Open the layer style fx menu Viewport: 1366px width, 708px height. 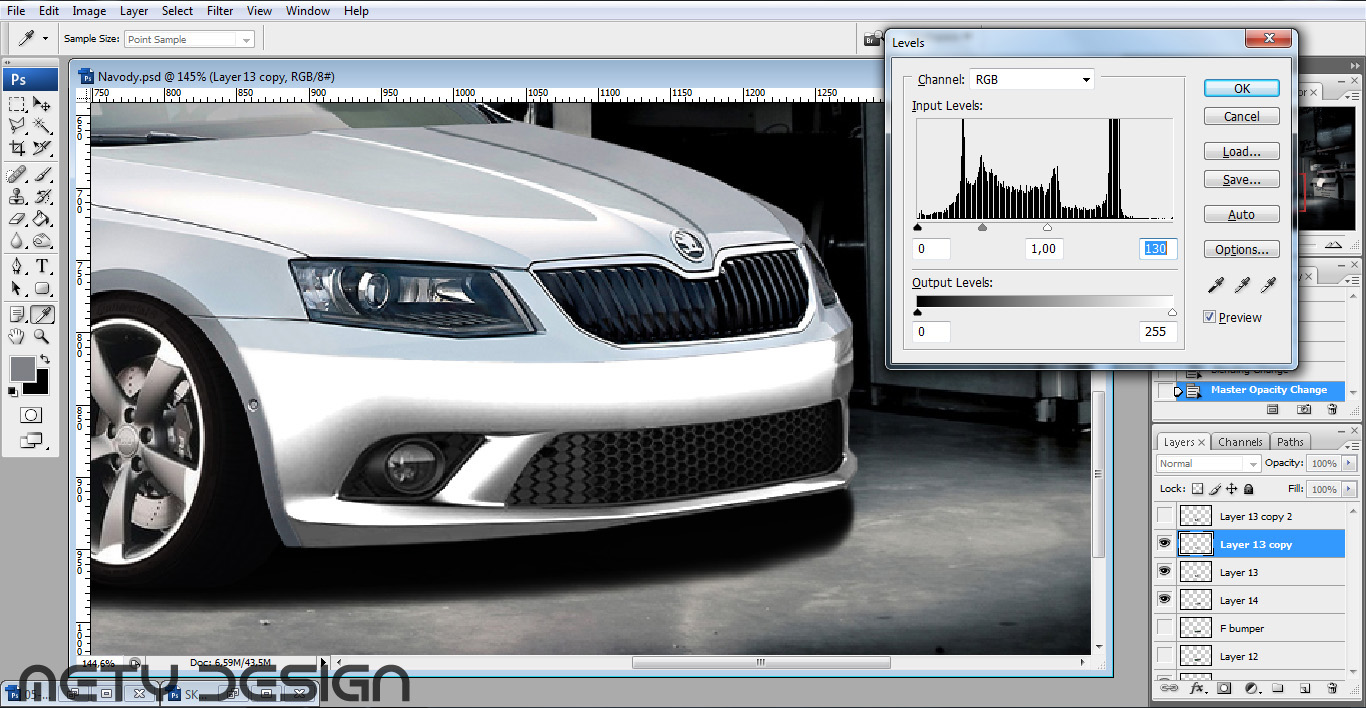click(x=1196, y=688)
